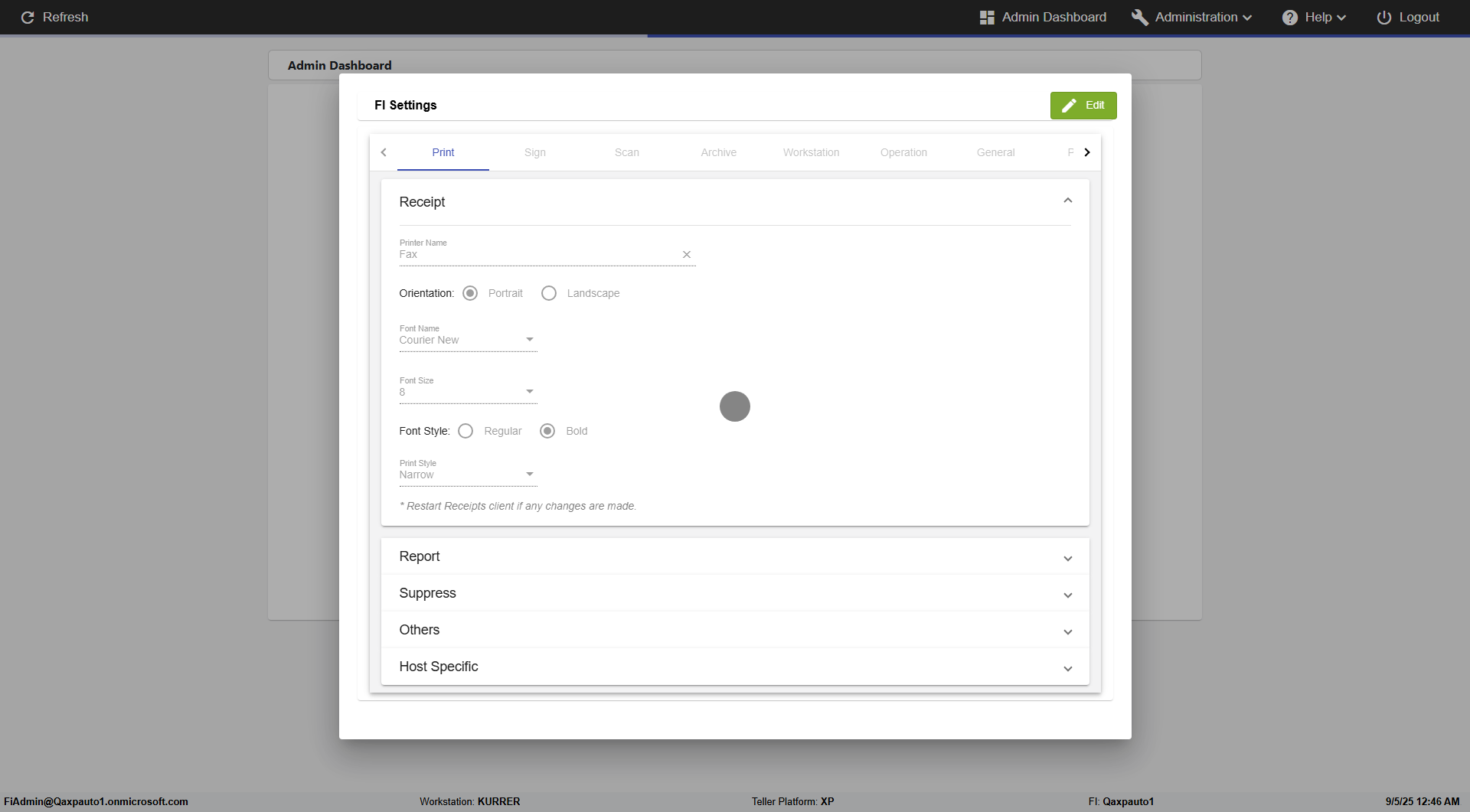Collapse the Receipt section

[1068, 201]
